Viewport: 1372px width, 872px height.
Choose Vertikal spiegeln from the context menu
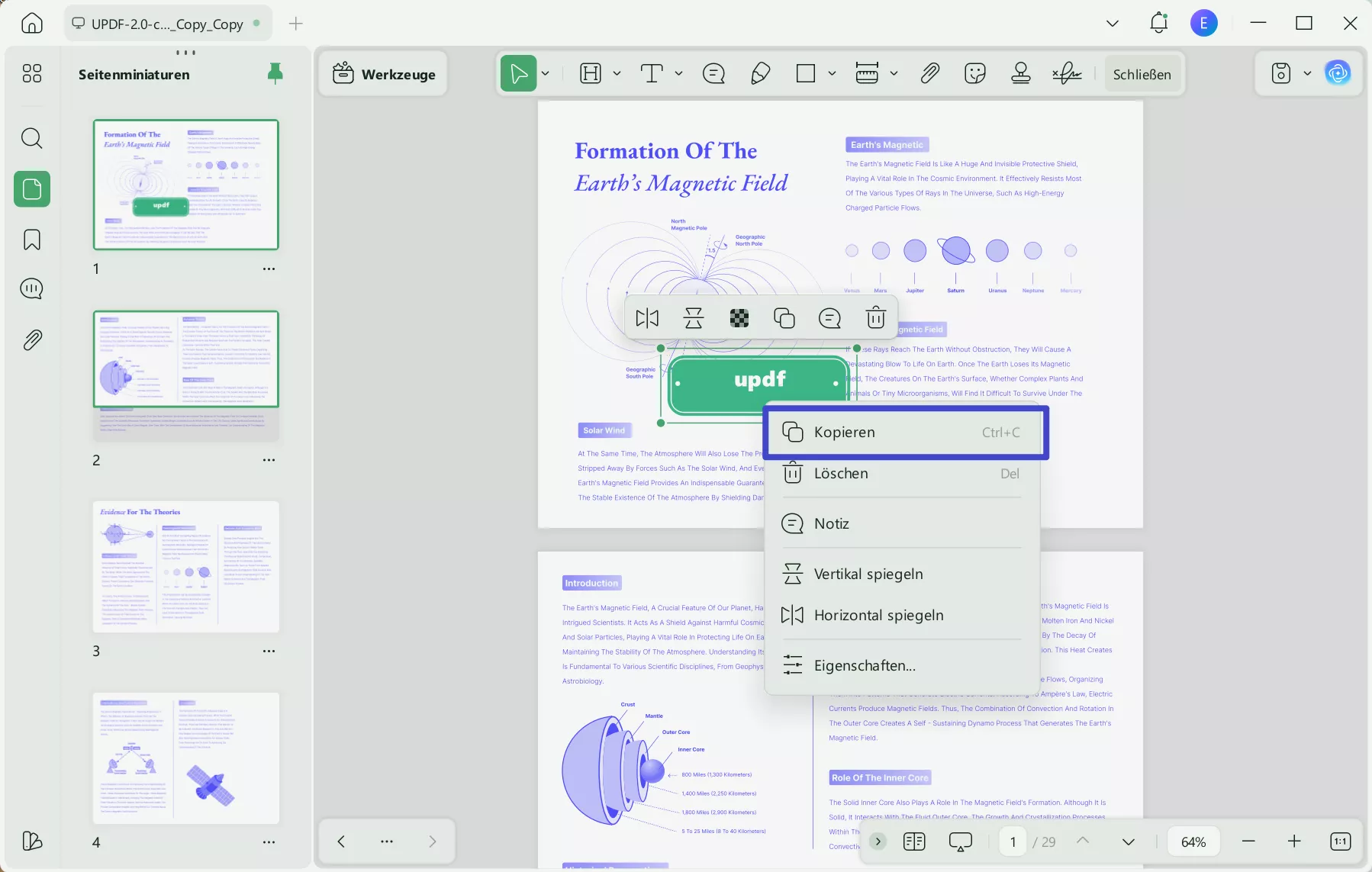[901, 574]
